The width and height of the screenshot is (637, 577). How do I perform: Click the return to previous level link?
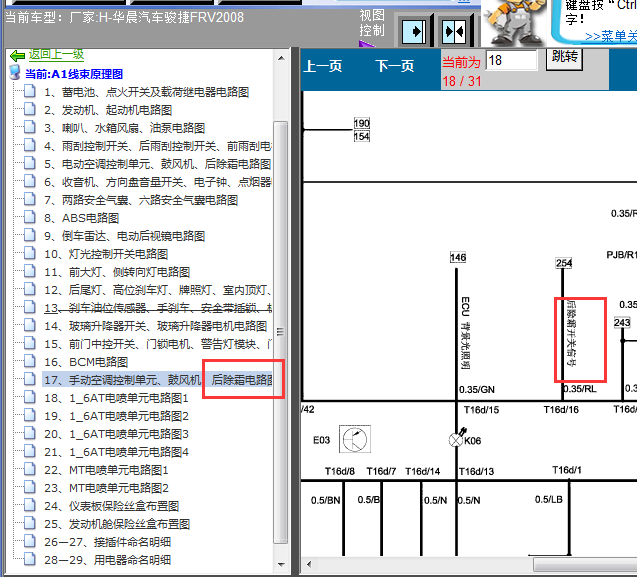56,54
